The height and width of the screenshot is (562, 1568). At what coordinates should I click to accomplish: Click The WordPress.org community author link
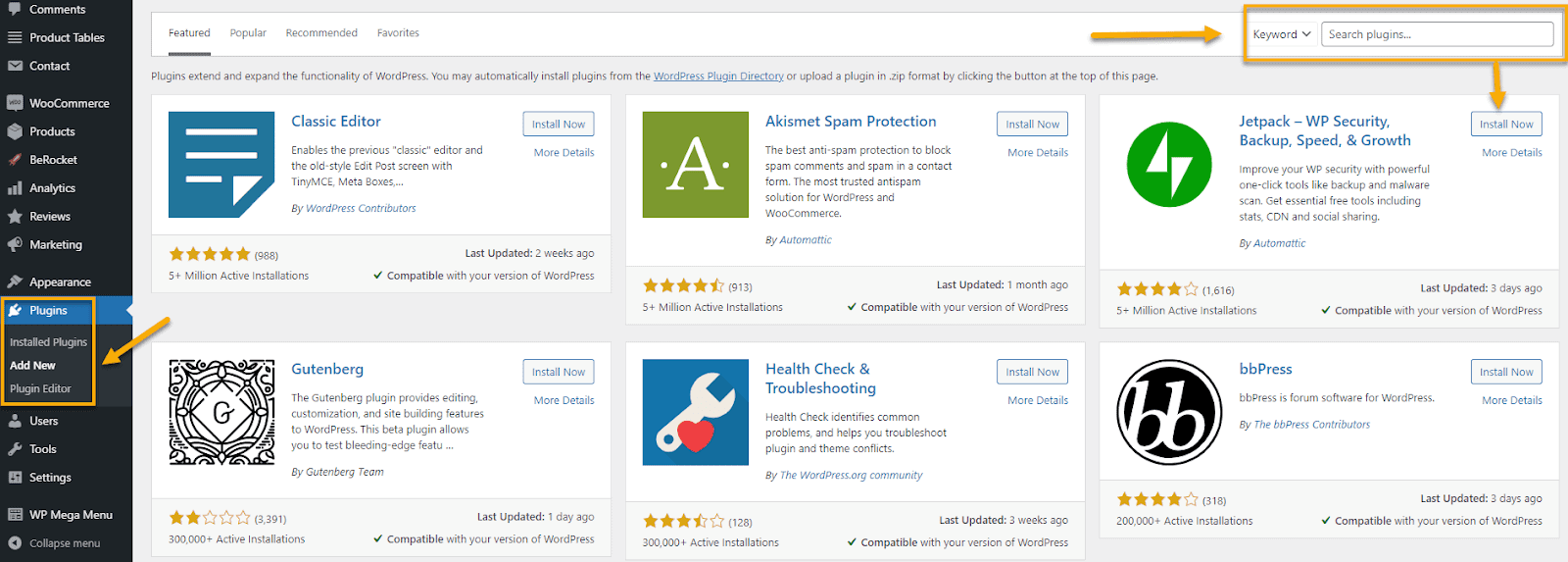851,475
